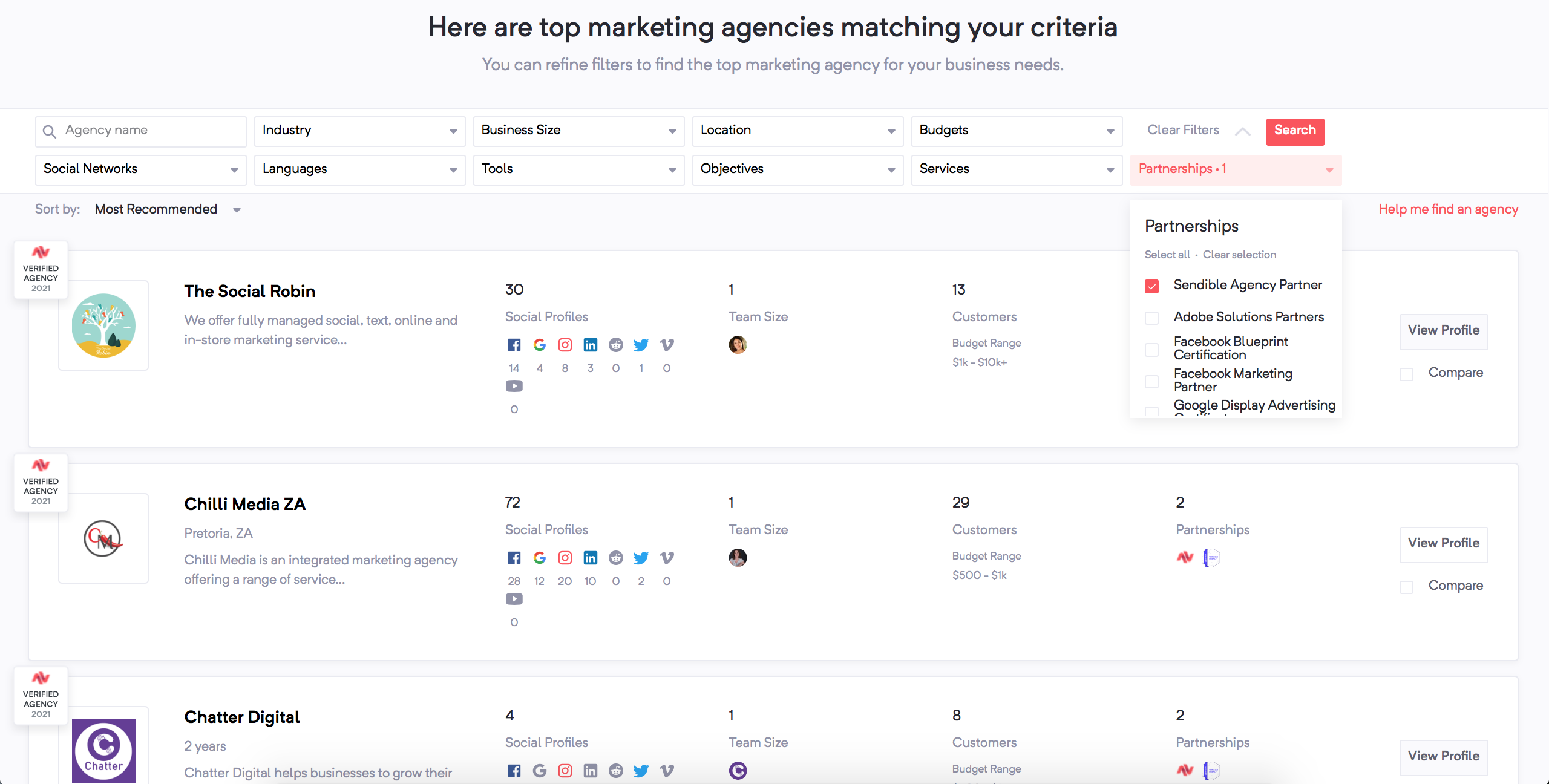Click the red Search button
Viewport: 1549px width, 784px height.
[1295, 131]
